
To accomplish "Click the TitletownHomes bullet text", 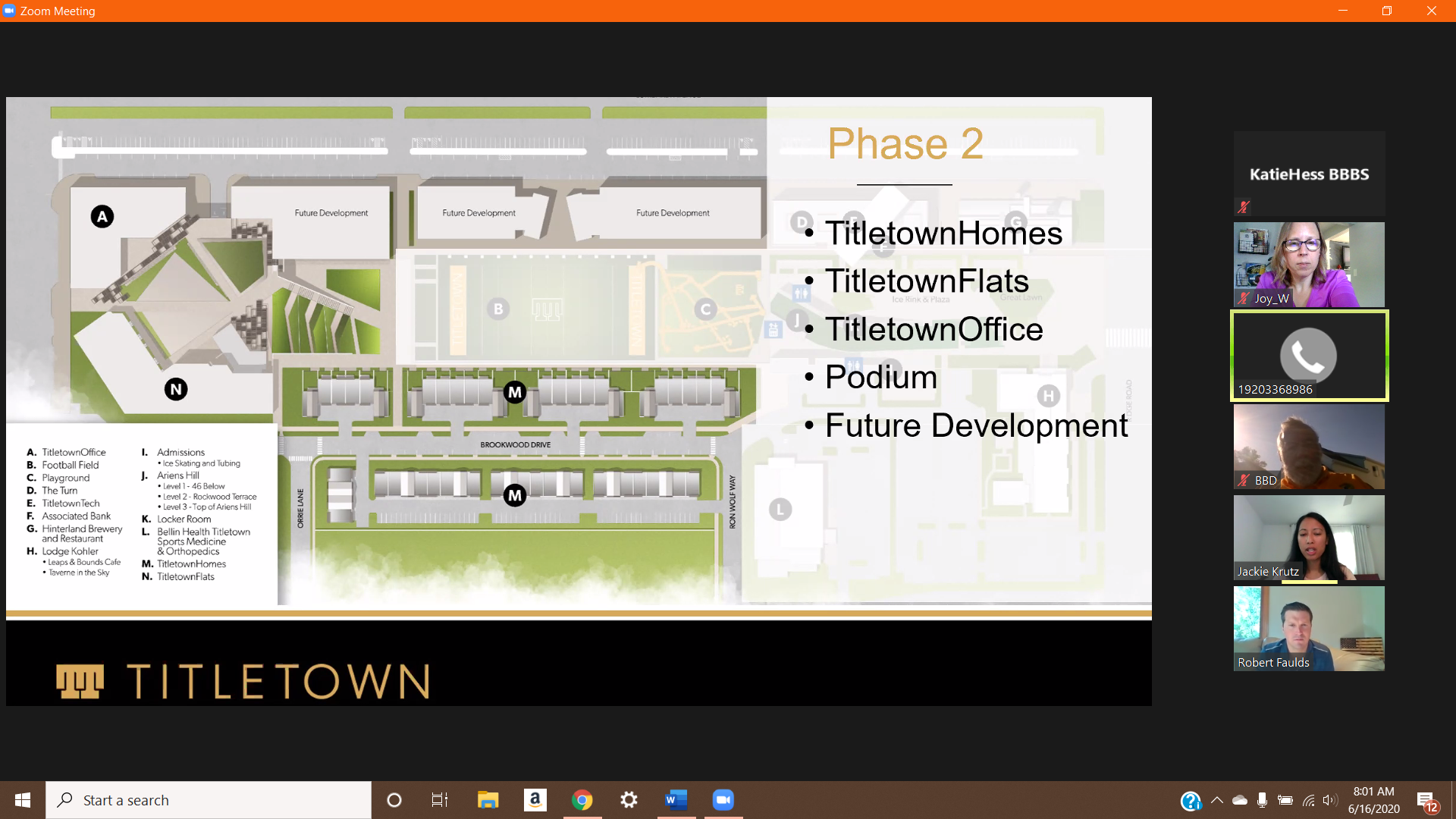I will 943,233.
